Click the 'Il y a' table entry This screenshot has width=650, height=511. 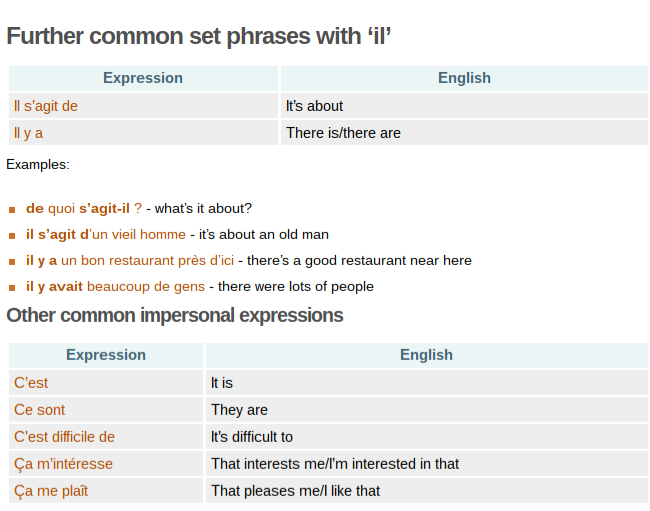(28, 133)
